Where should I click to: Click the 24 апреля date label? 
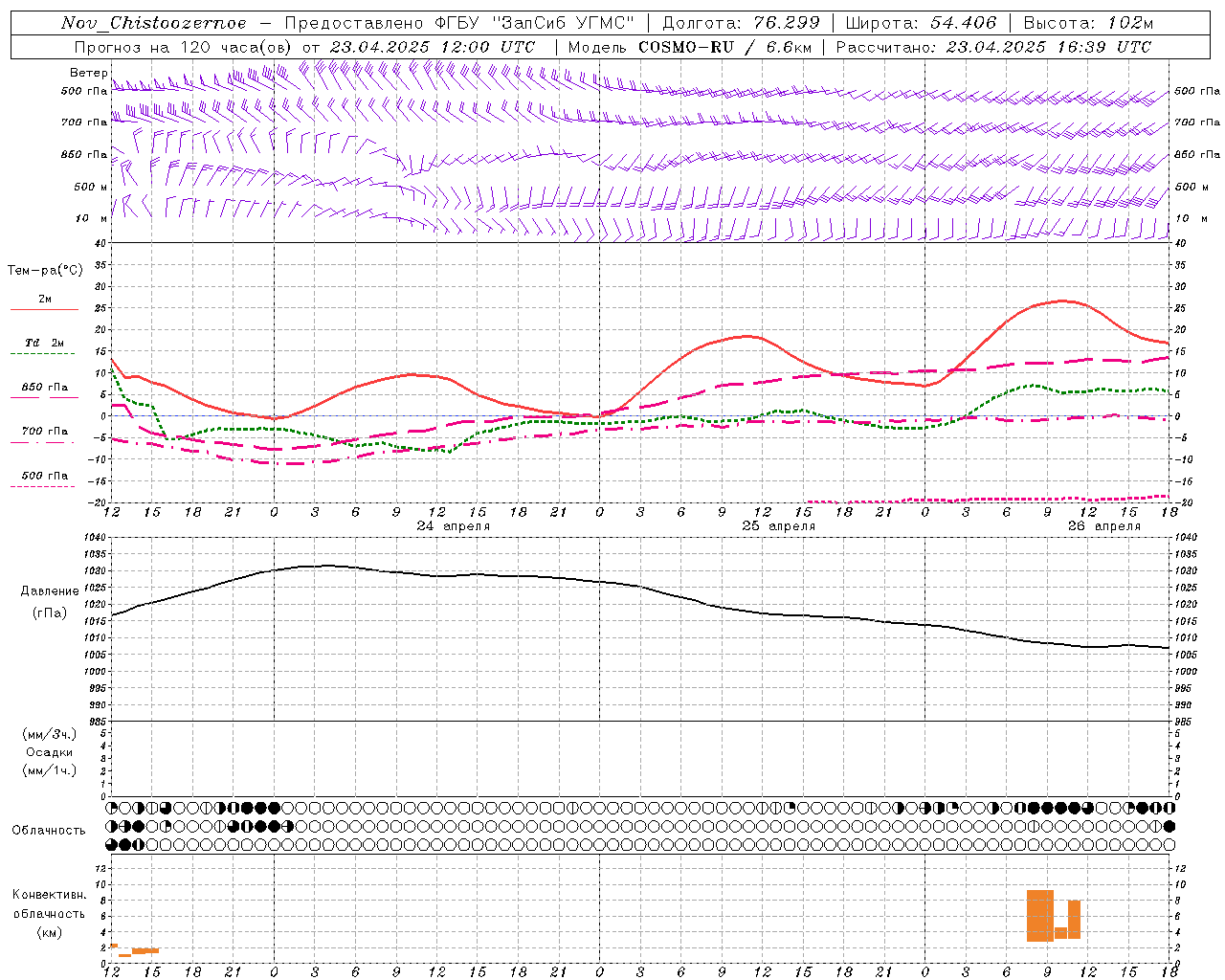tap(454, 526)
